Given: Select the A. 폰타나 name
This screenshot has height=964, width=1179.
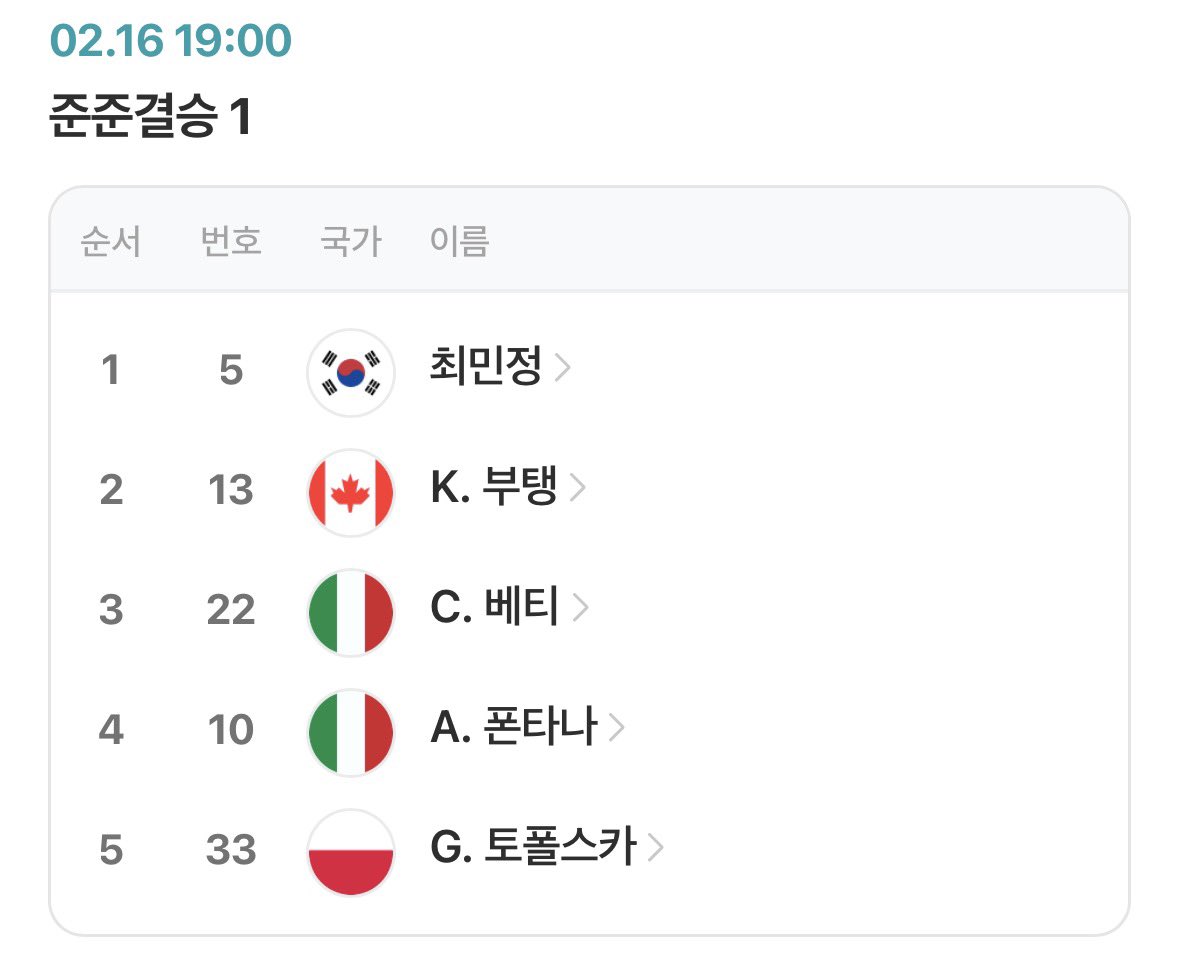Looking at the screenshot, I should (514, 729).
